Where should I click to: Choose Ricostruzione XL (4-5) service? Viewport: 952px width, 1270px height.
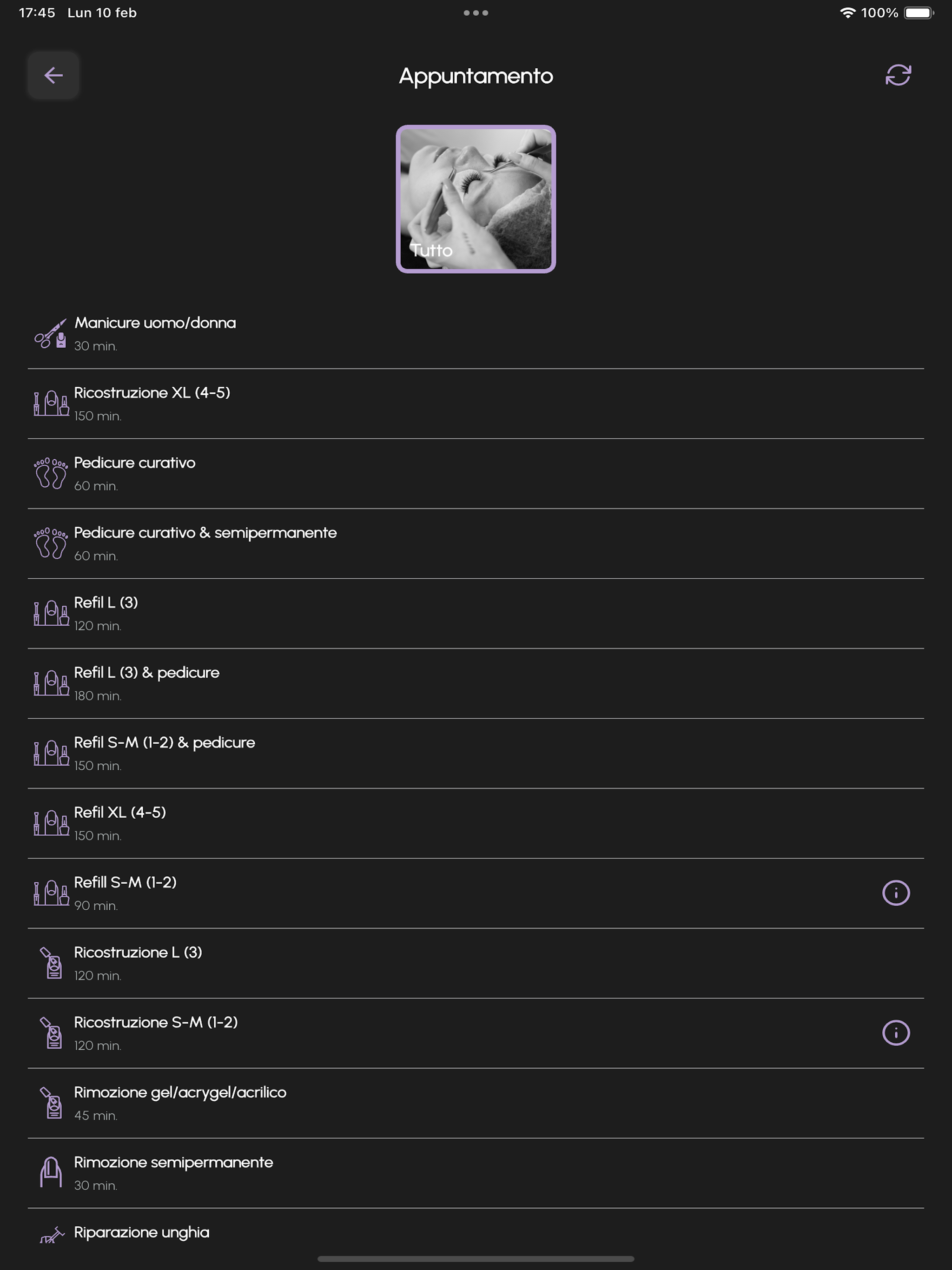(476, 403)
